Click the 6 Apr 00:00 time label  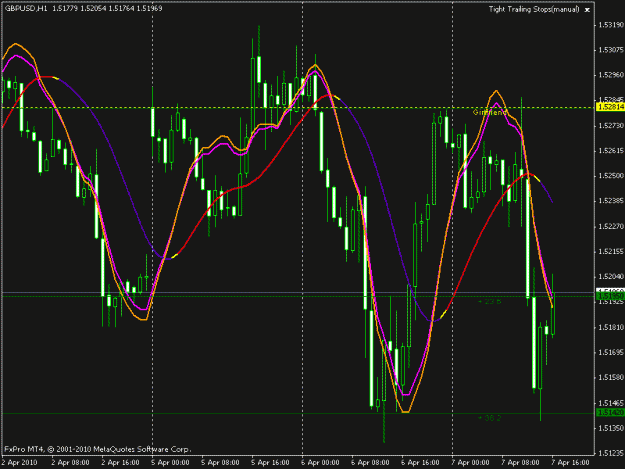(x=320, y=463)
